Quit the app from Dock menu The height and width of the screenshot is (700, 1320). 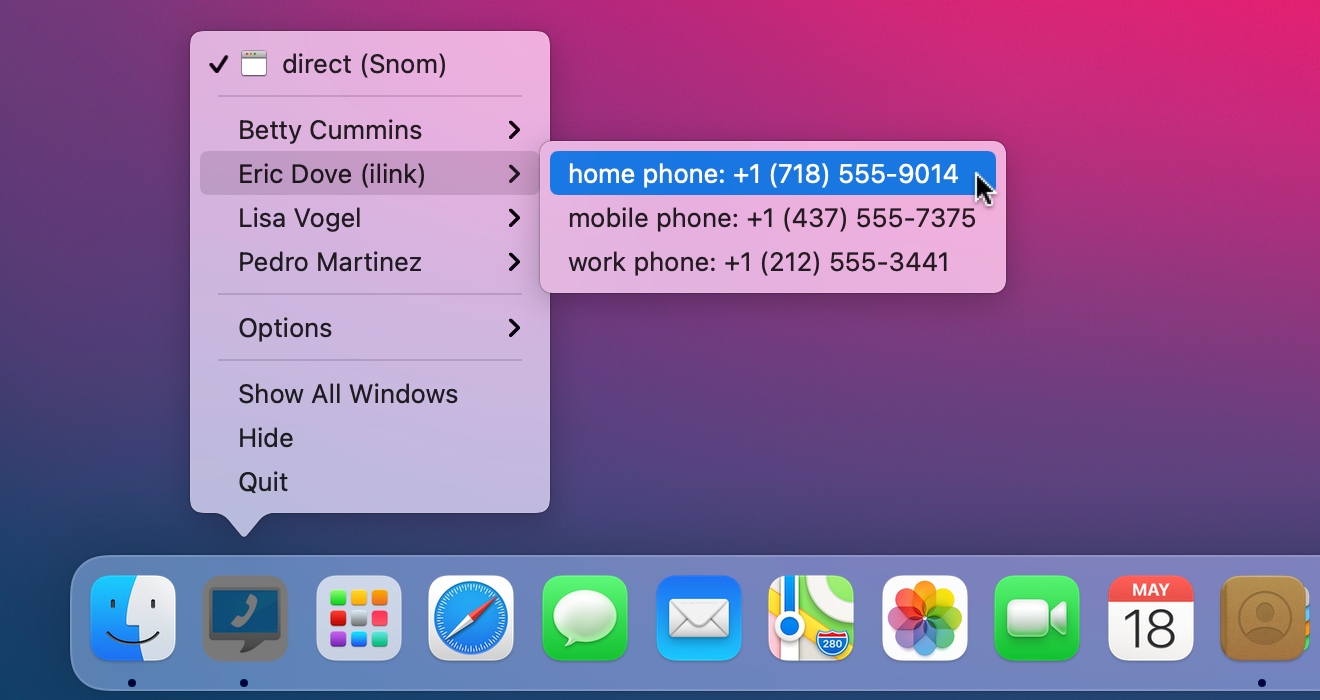coord(263,482)
